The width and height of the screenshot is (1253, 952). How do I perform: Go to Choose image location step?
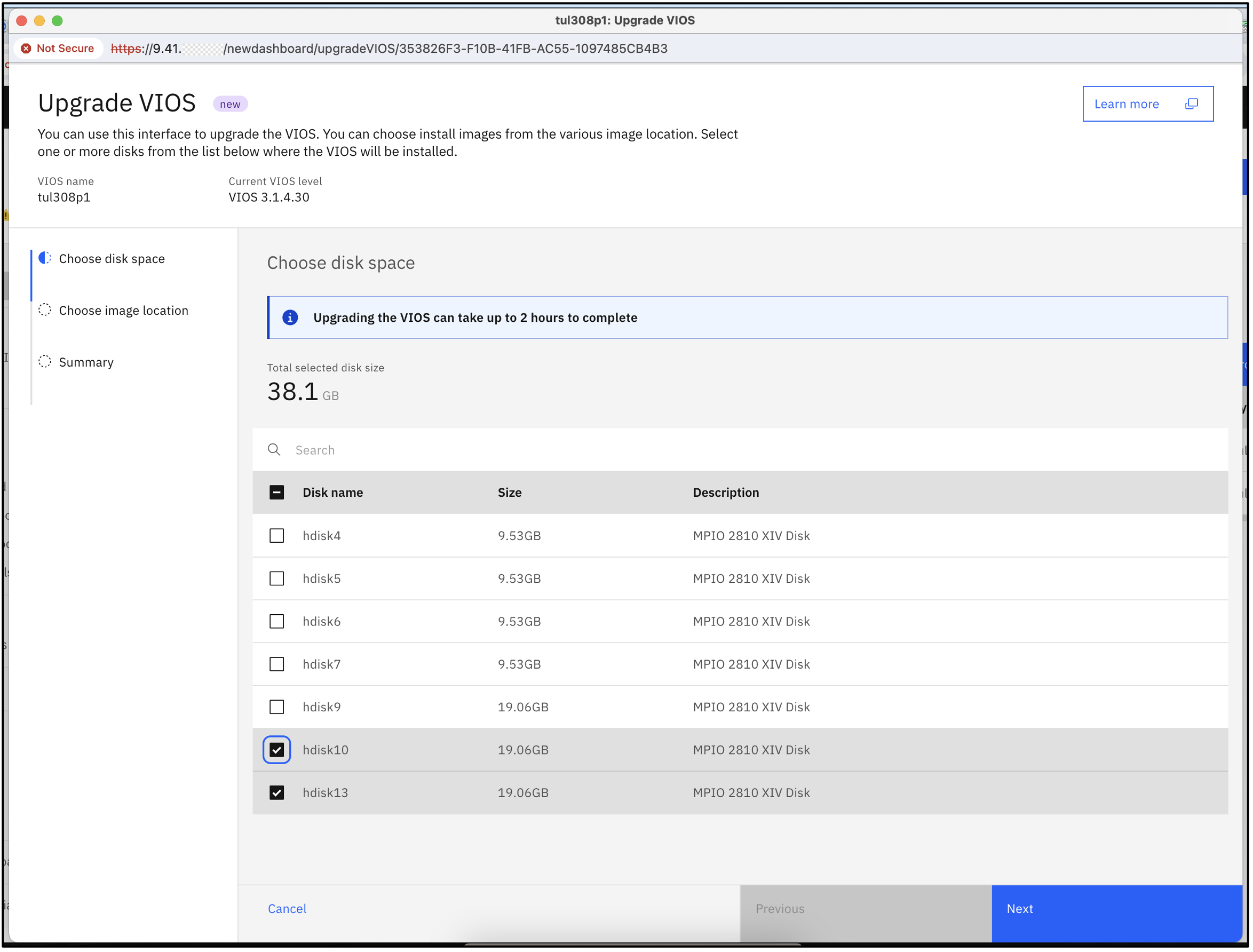click(x=124, y=311)
